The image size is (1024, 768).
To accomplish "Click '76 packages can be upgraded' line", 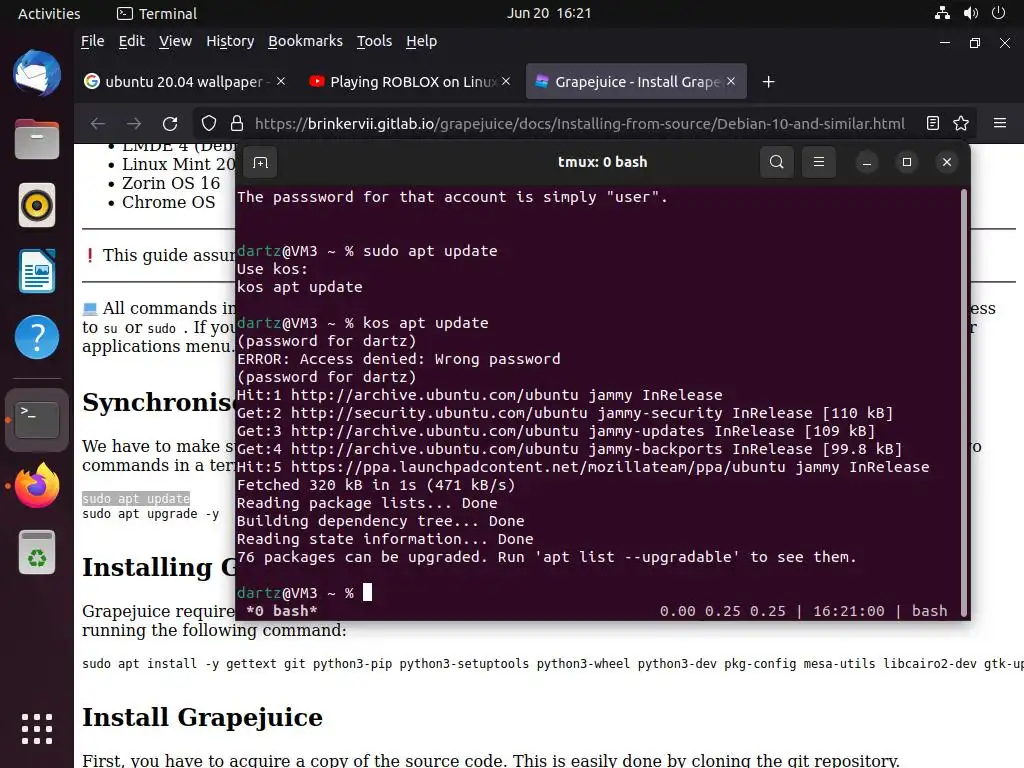I will tap(546, 557).
